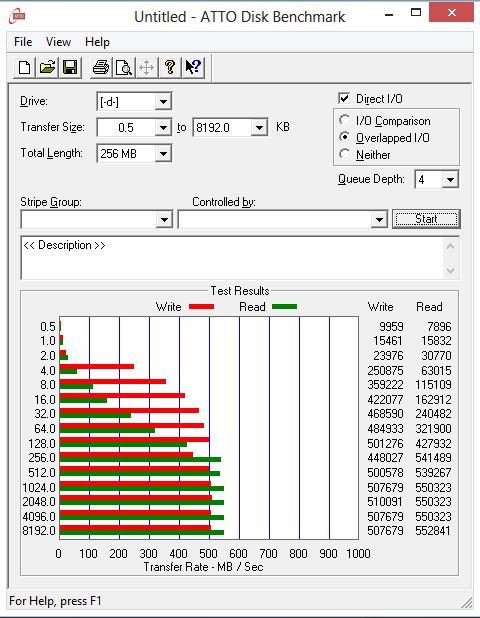Click the description scrollbar down arrow
The width and height of the screenshot is (480, 618).
point(451,271)
